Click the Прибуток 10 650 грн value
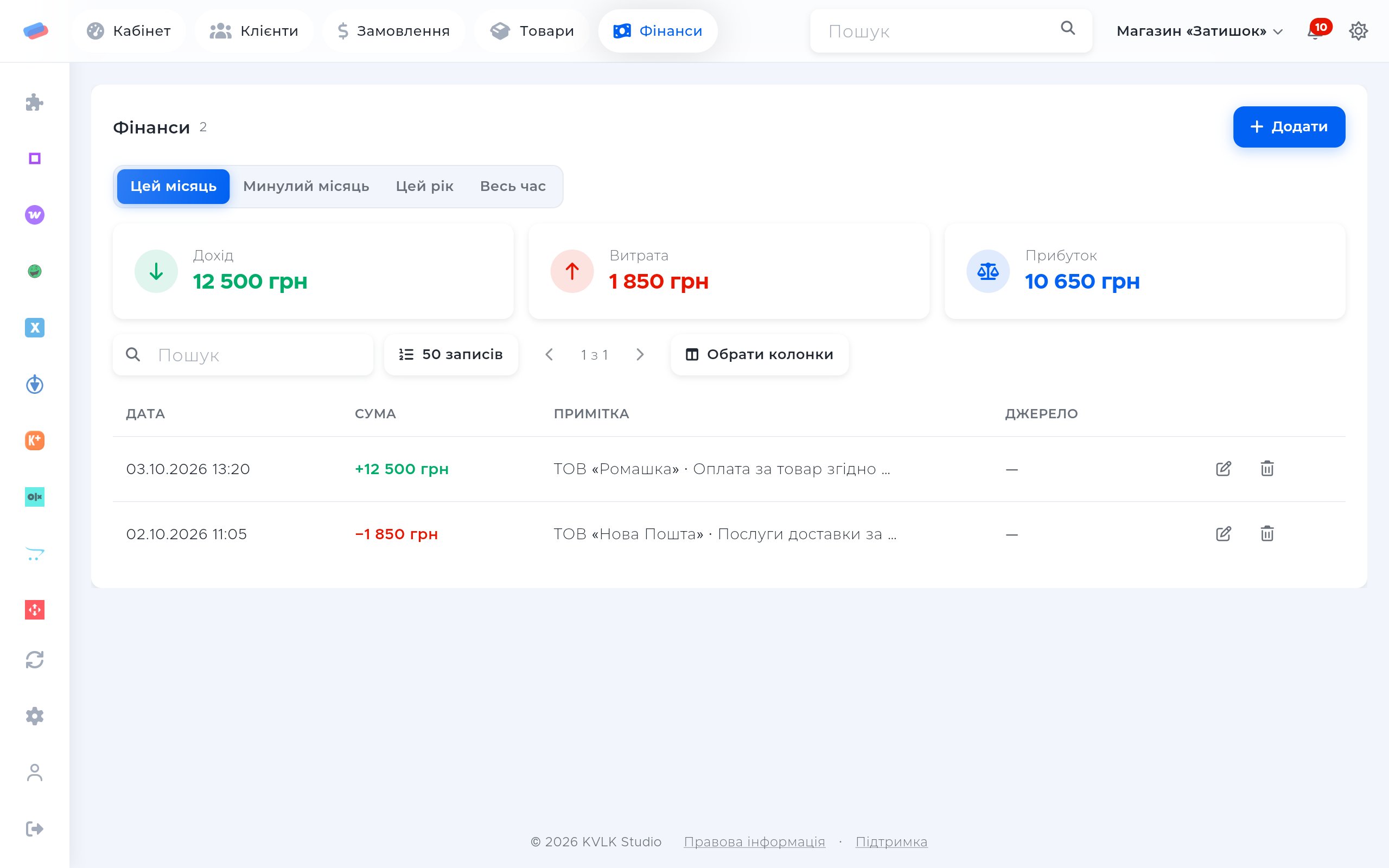This screenshot has width=1389, height=868. coord(1082,282)
